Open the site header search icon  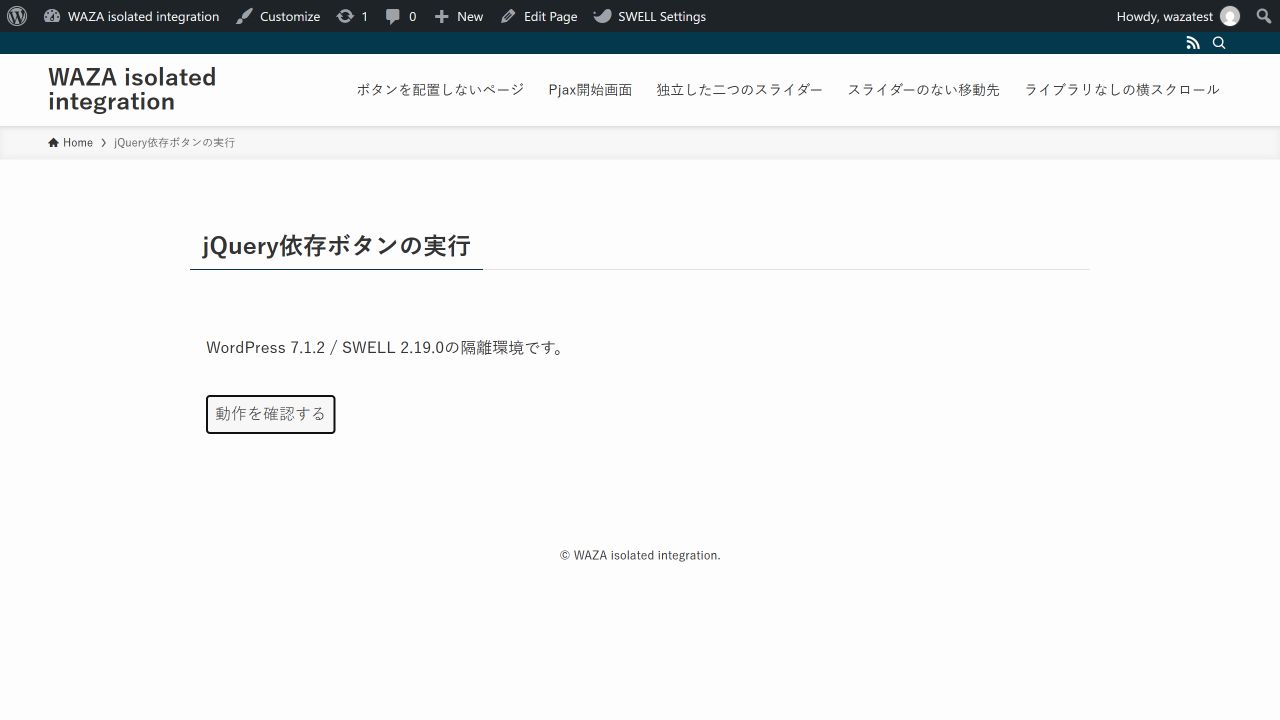pyautogui.click(x=1219, y=43)
